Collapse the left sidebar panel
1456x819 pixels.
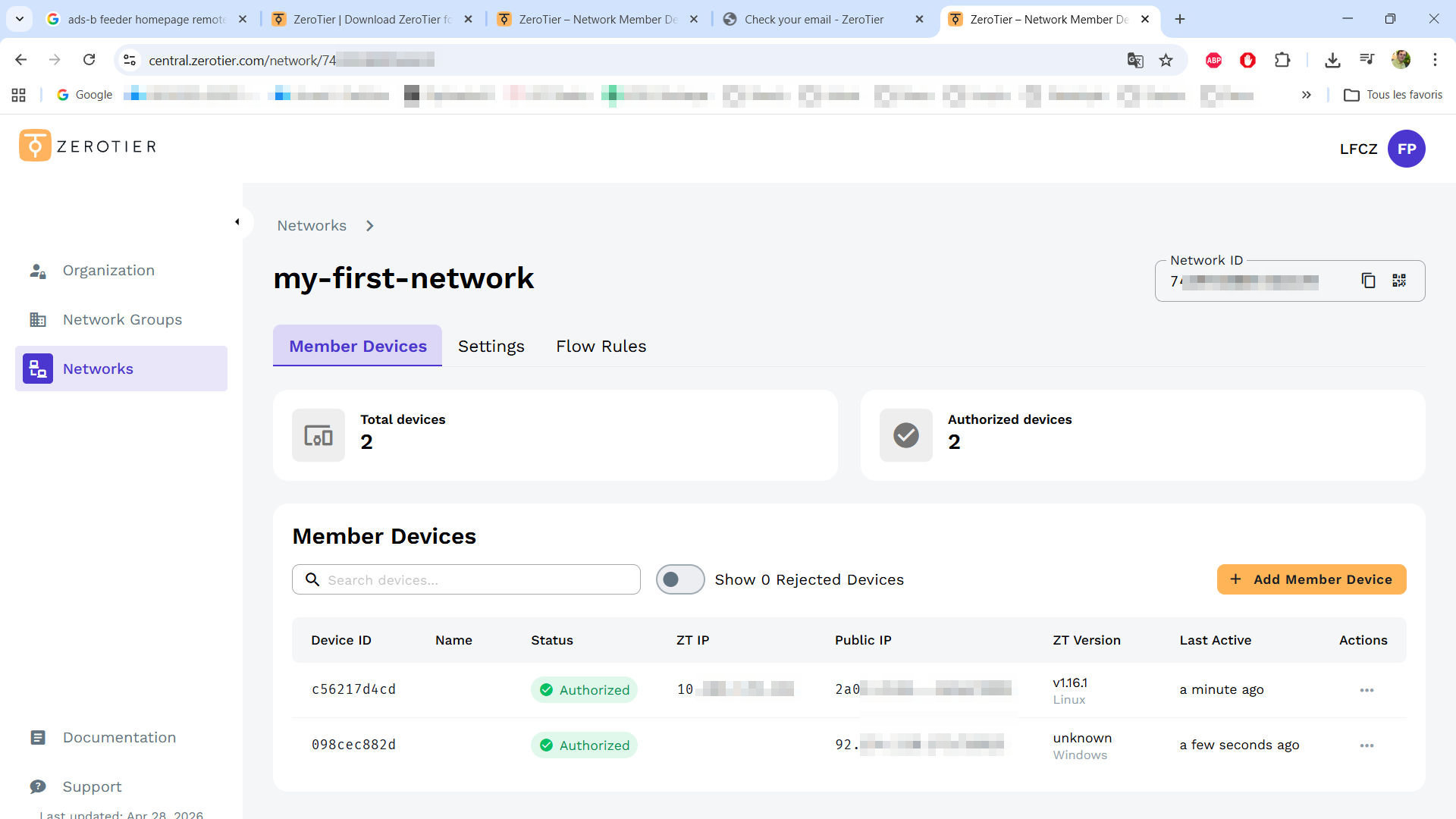(237, 222)
